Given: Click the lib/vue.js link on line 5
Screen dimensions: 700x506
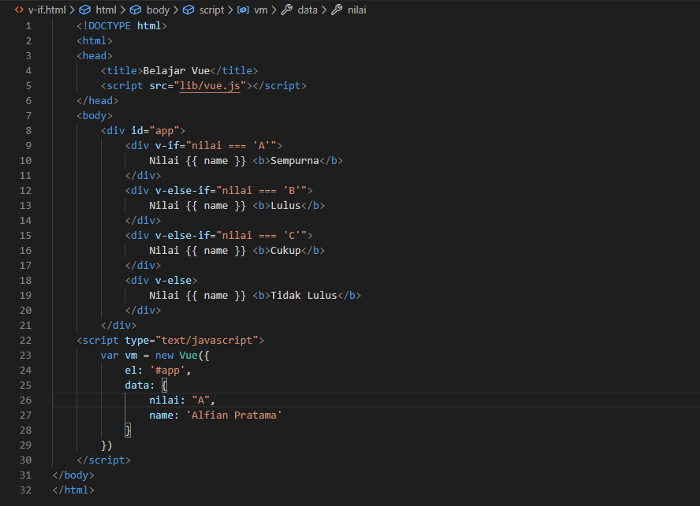Looking at the screenshot, I should coord(210,85).
